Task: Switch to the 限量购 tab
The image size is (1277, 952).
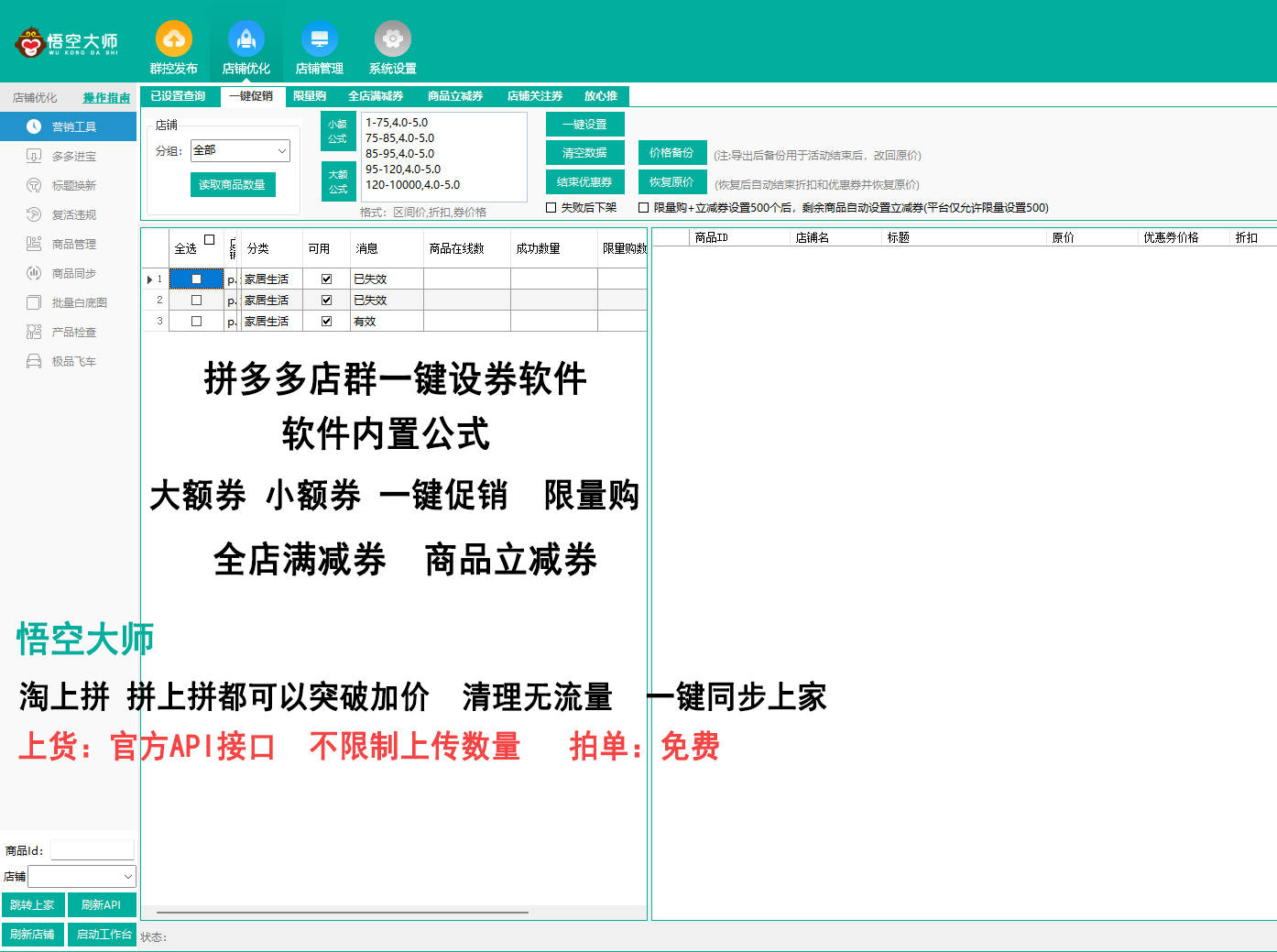Action: click(310, 96)
